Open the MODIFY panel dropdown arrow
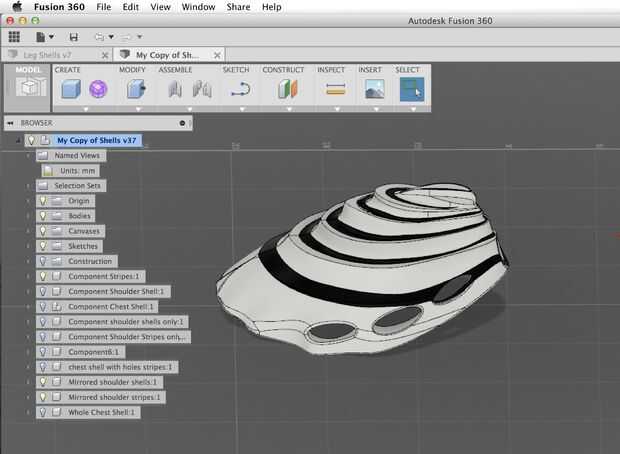Viewport: 620px width, 454px height. pyautogui.click(x=138, y=109)
